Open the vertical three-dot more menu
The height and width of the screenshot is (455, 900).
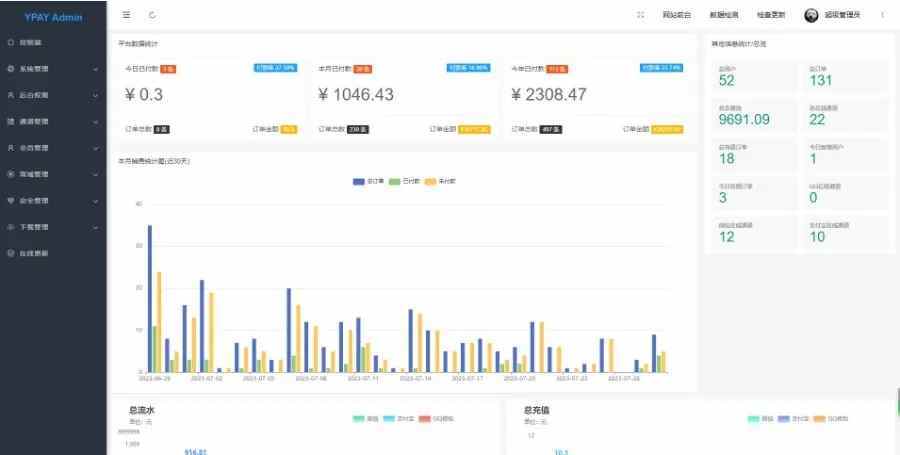click(882, 15)
